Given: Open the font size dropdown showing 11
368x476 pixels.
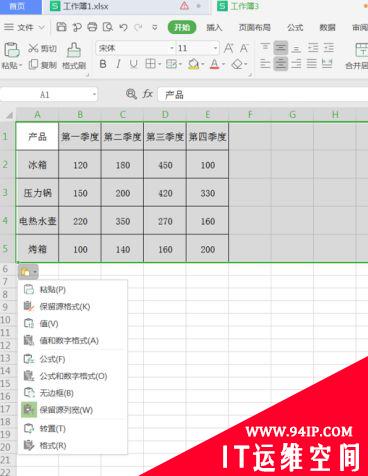Looking at the screenshot, I should coord(197,48).
